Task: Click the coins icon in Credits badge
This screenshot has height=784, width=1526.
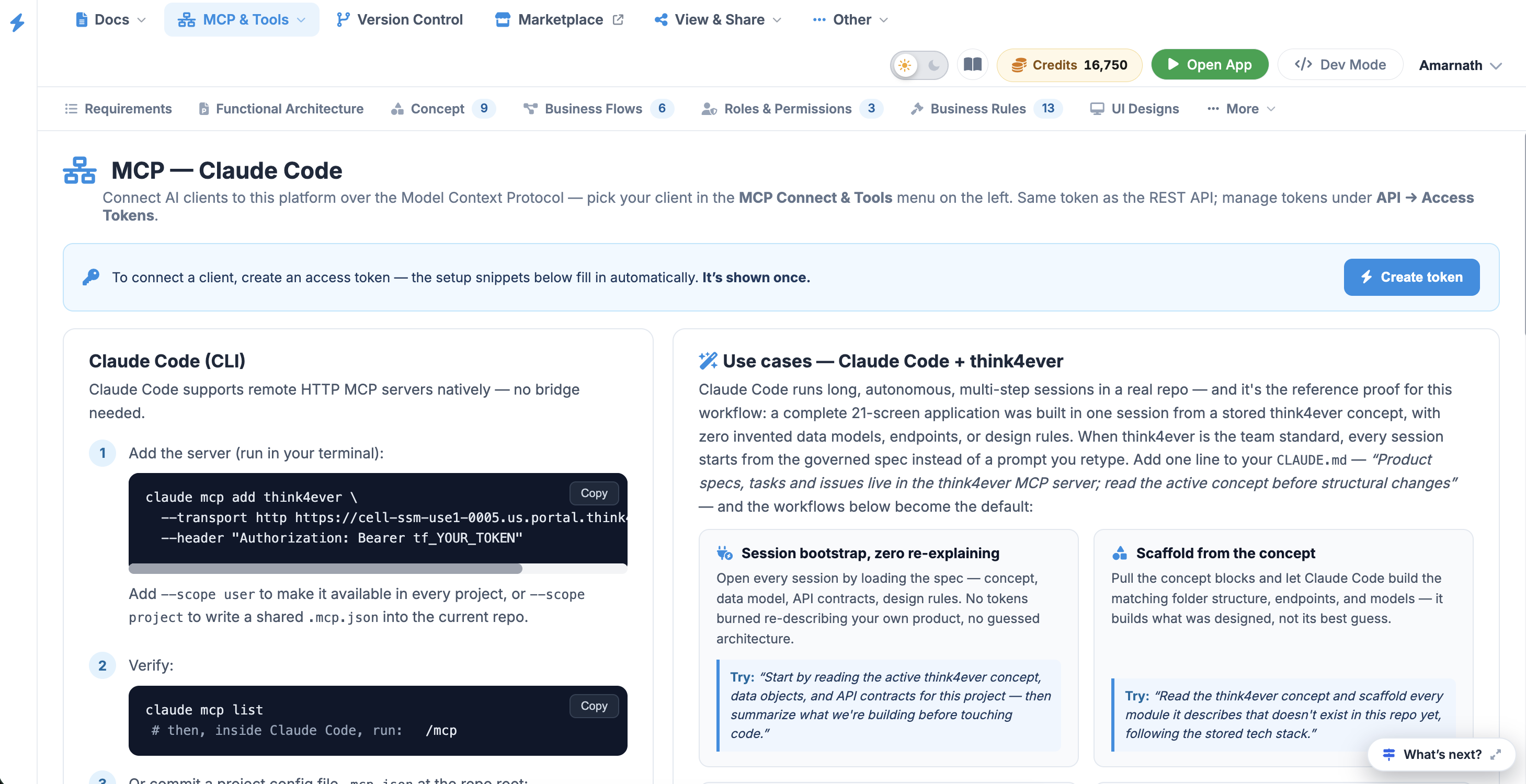Action: point(1019,65)
